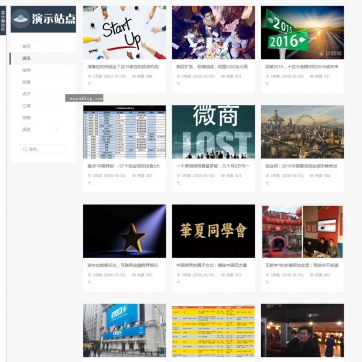Screen dimensions: 362x362
Task: Click the eye icon beside heat count 548
Action: 312,176
